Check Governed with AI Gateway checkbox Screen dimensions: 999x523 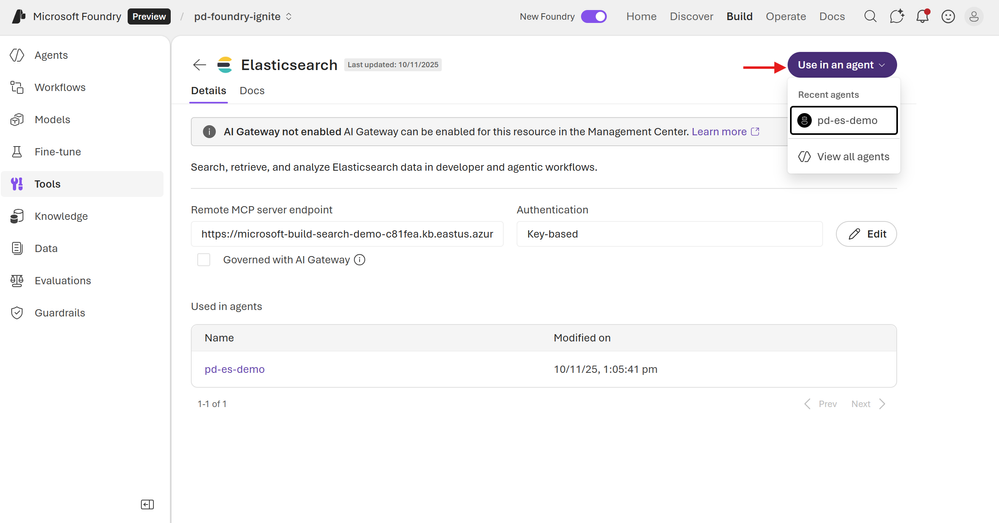click(x=204, y=260)
